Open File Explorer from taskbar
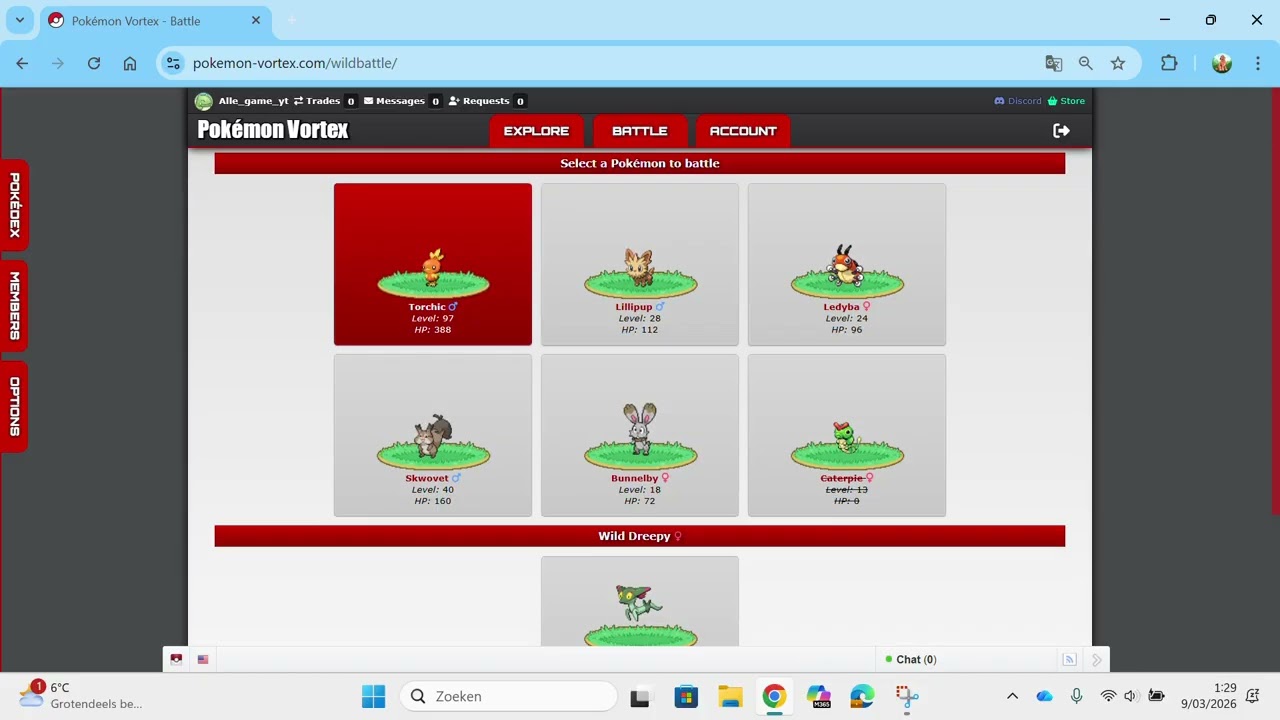This screenshot has width=1280, height=720. click(730, 696)
